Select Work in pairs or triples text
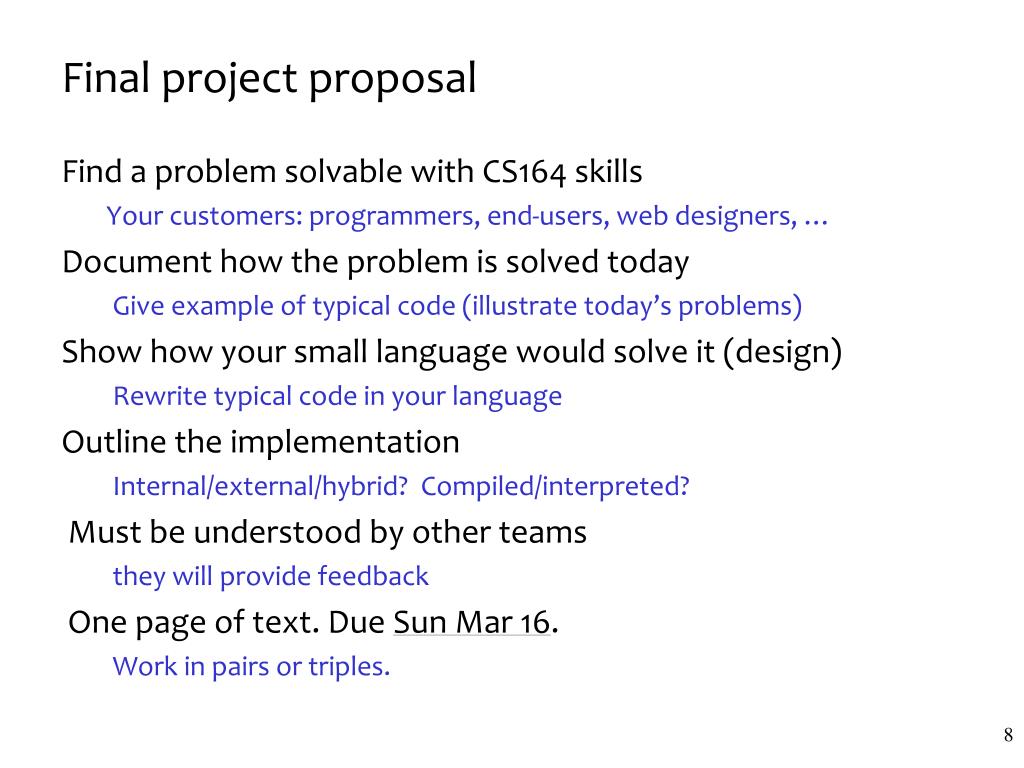The width and height of the screenshot is (1024, 768). click(x=251, y=667)
